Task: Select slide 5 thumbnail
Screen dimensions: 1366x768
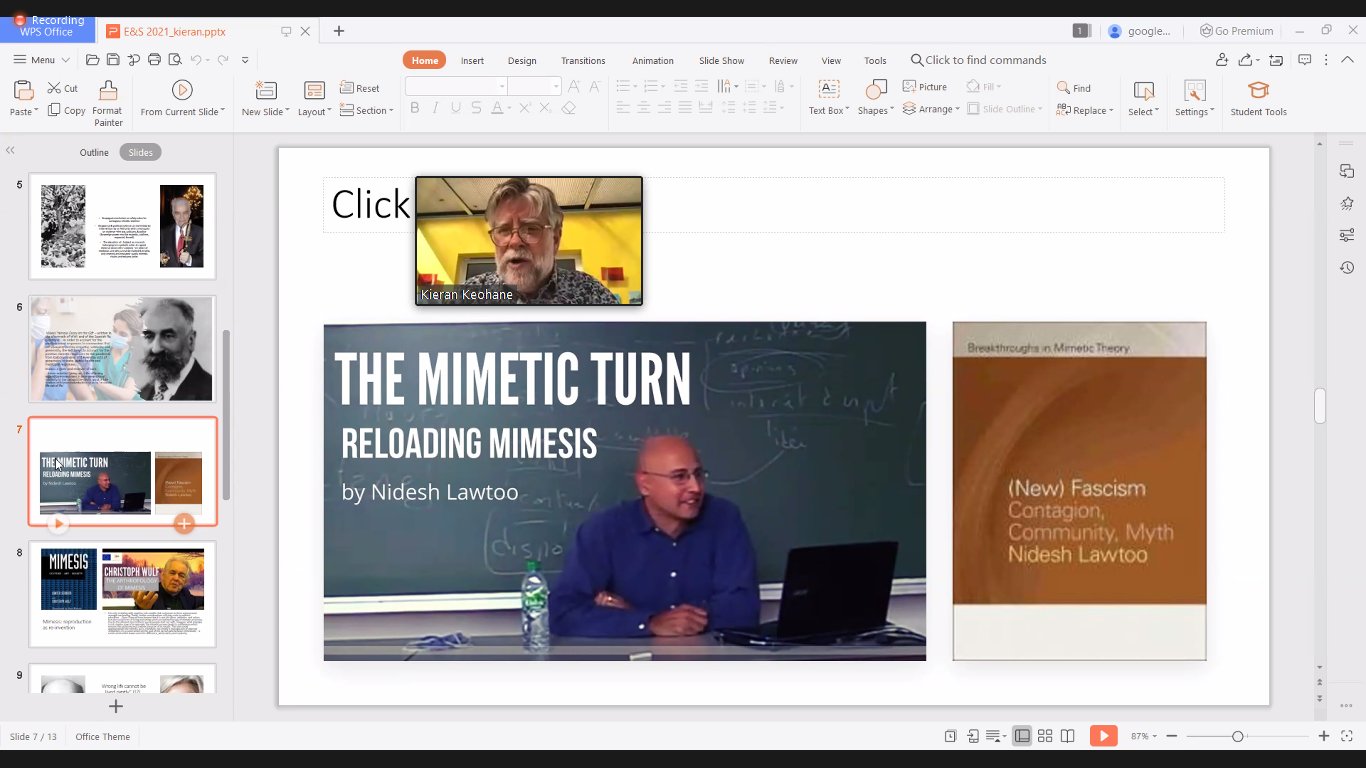Action: pos(122,226)
